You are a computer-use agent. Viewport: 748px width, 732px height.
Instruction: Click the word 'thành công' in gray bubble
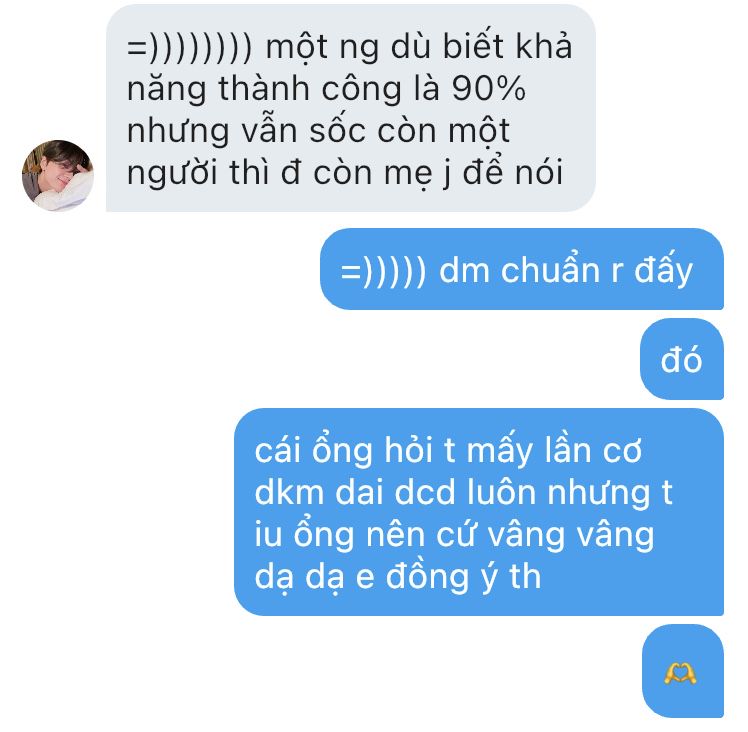click(310, 90)
